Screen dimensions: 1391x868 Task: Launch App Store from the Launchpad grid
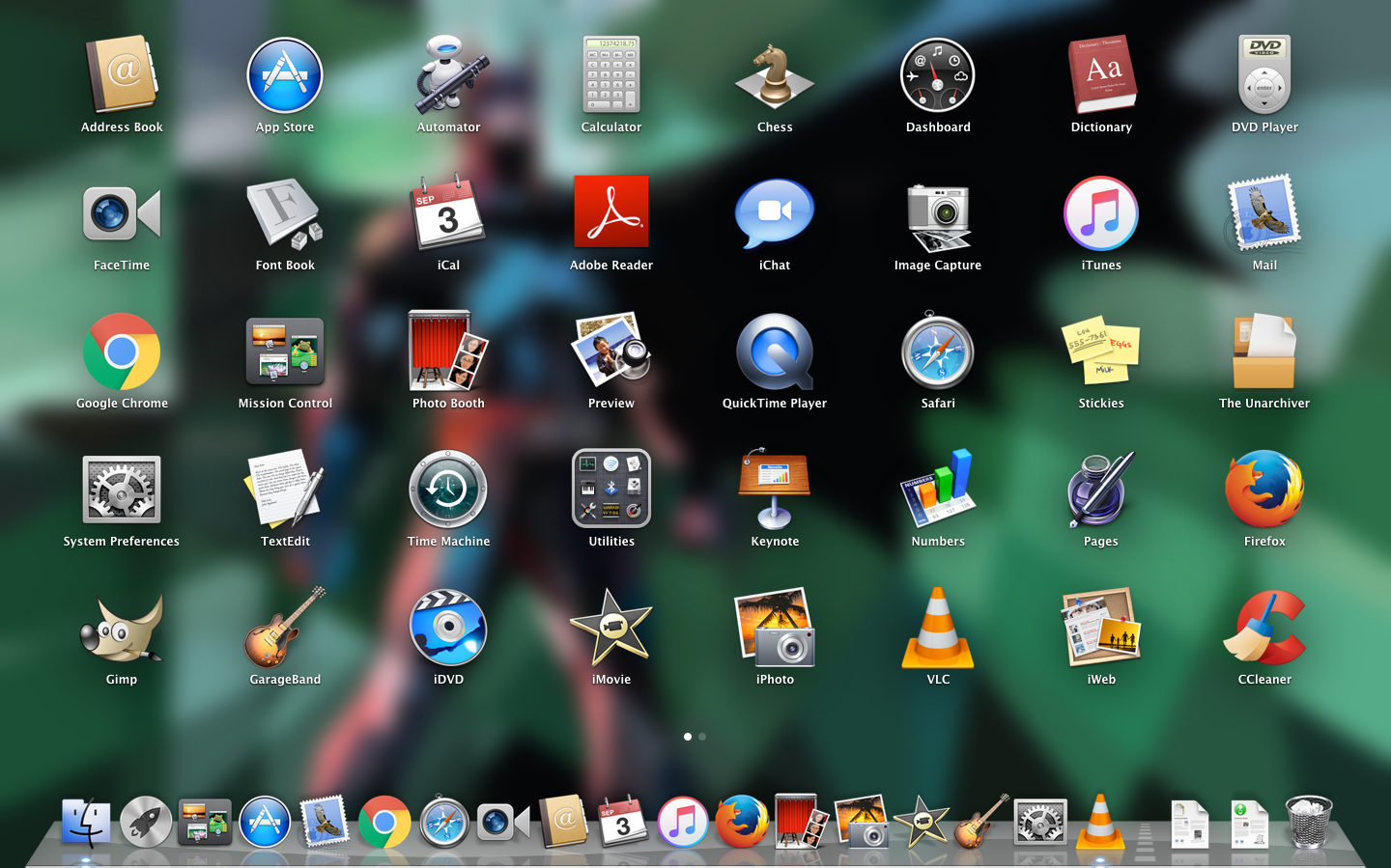(285, 75)
